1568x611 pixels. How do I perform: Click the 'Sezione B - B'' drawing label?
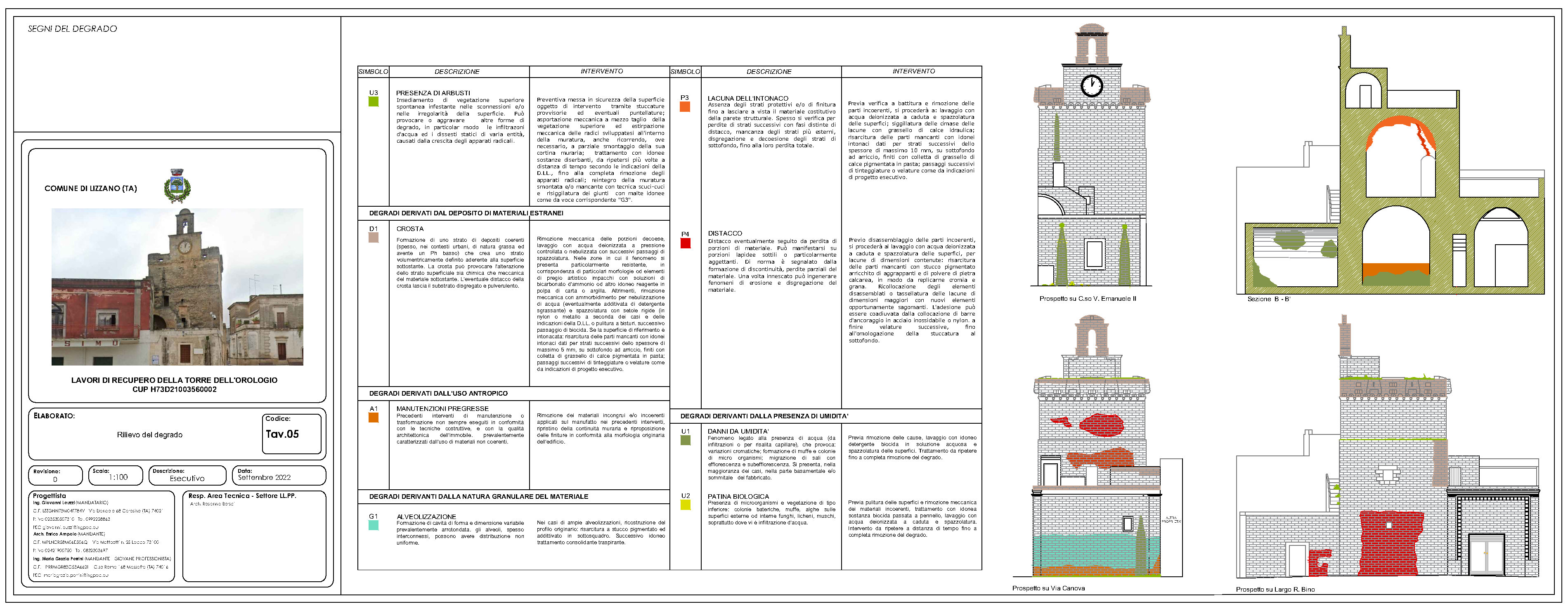click(1268, 299)
